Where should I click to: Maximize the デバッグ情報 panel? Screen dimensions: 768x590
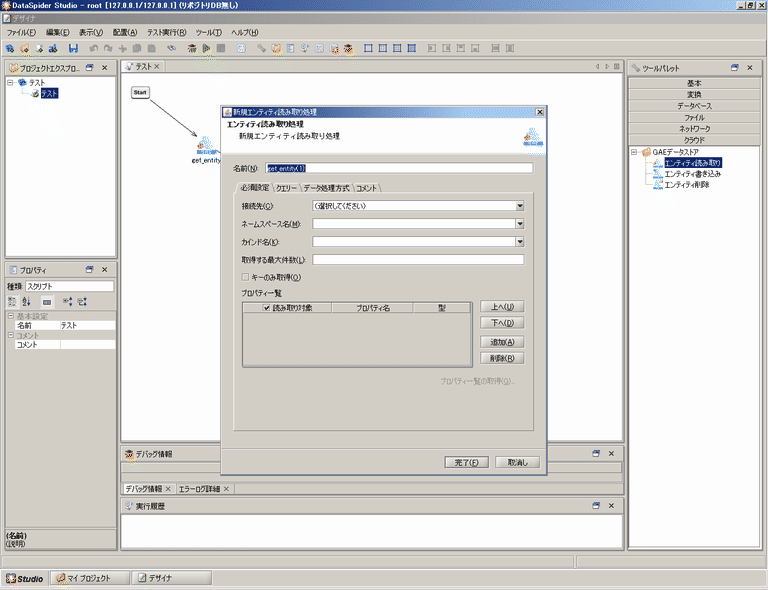[x=596, y=453]
